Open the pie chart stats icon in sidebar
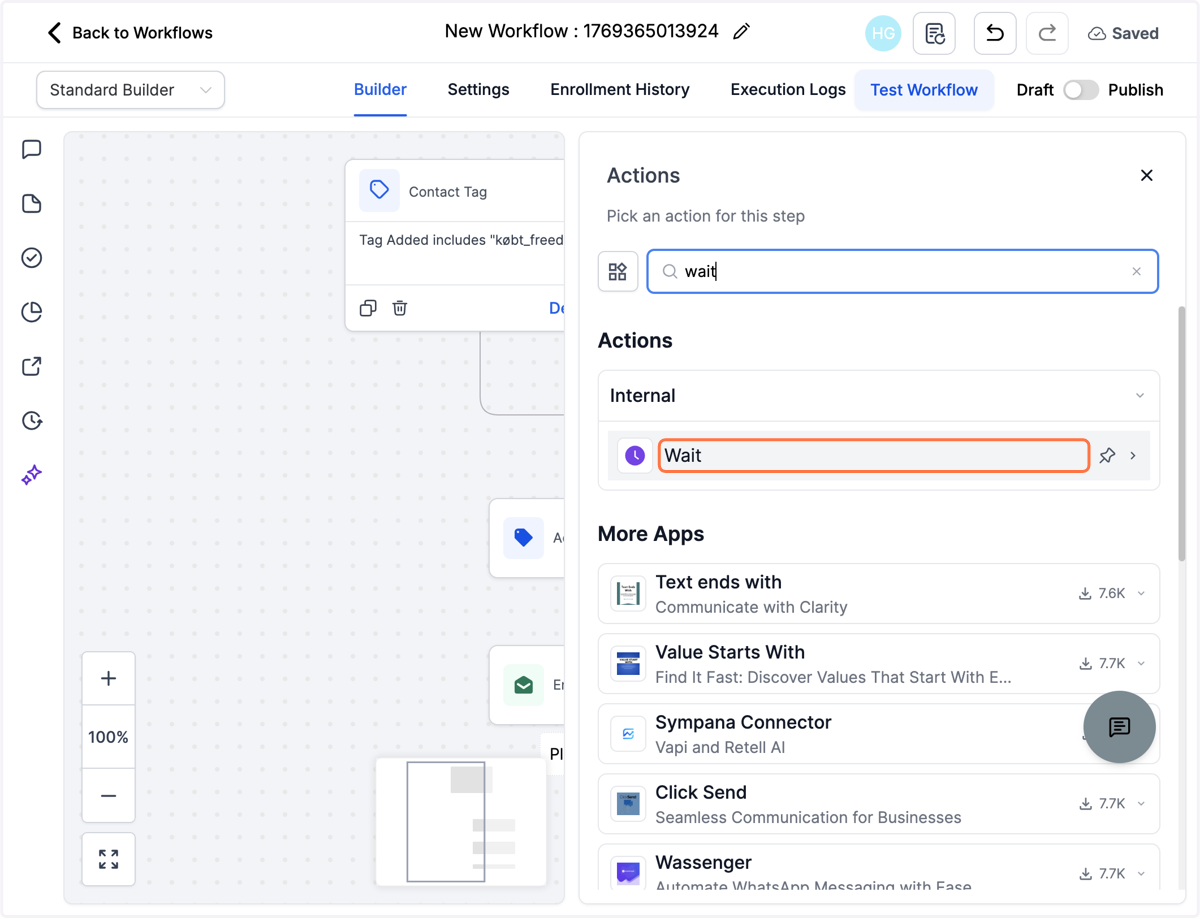 (x=32, y=312)
